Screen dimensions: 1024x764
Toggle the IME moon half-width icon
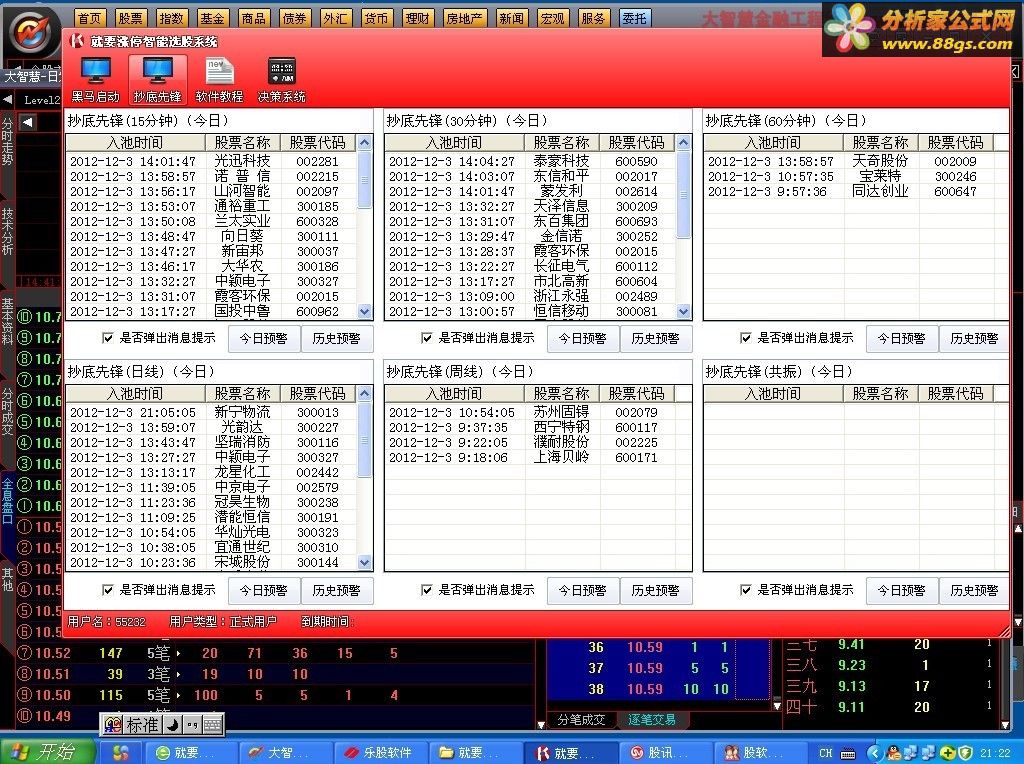pos(173,724)
